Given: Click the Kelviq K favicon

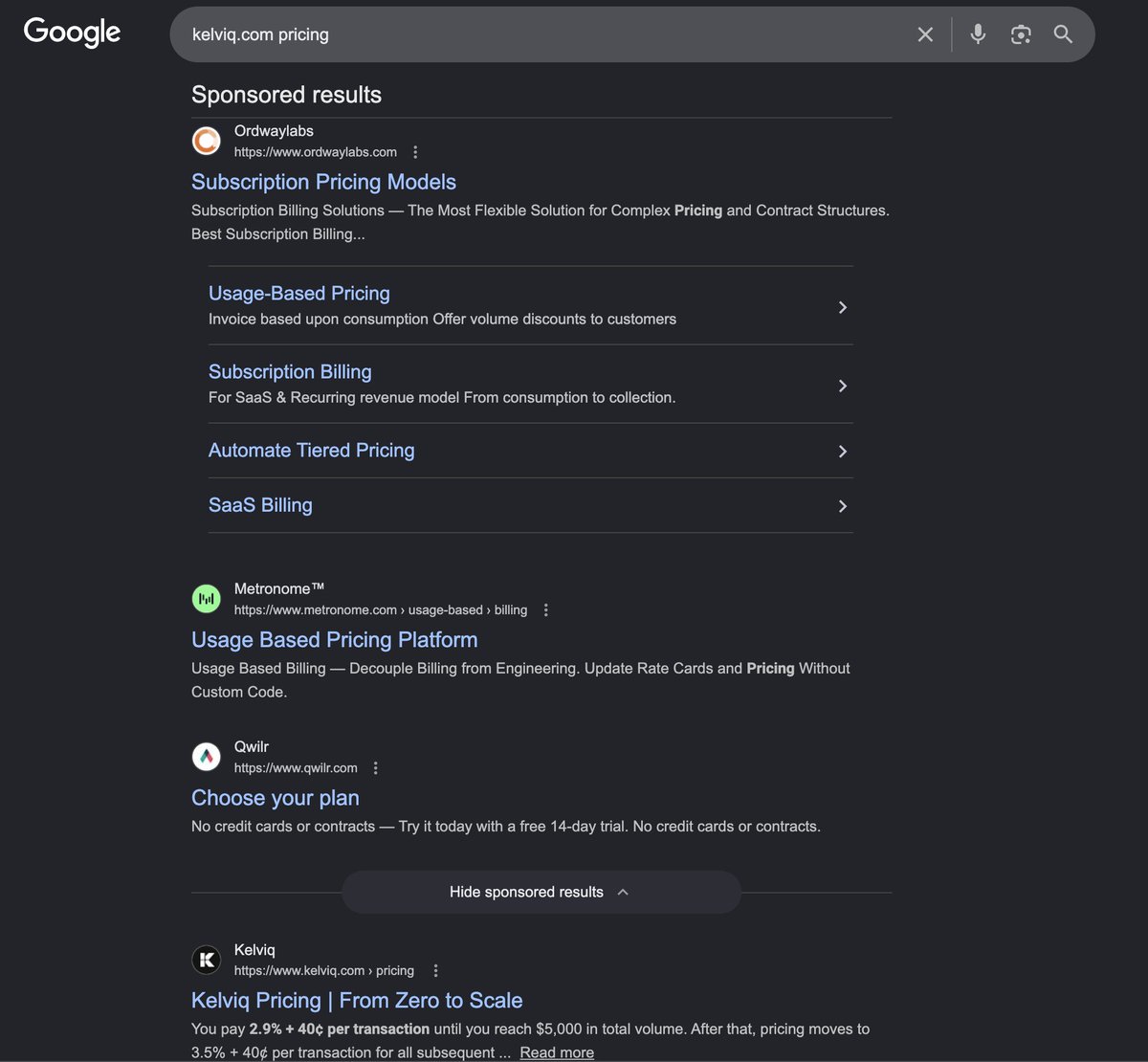Looking at the screenshot, I should point(207,960).
